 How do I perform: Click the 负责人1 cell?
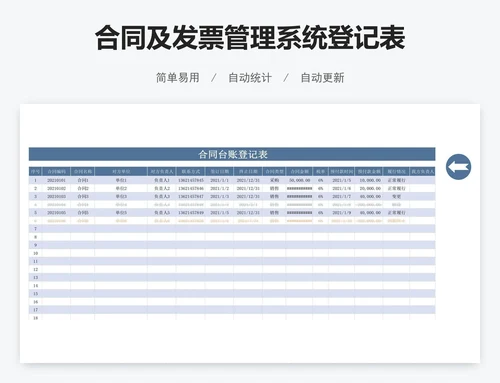[x=162, y=180]
